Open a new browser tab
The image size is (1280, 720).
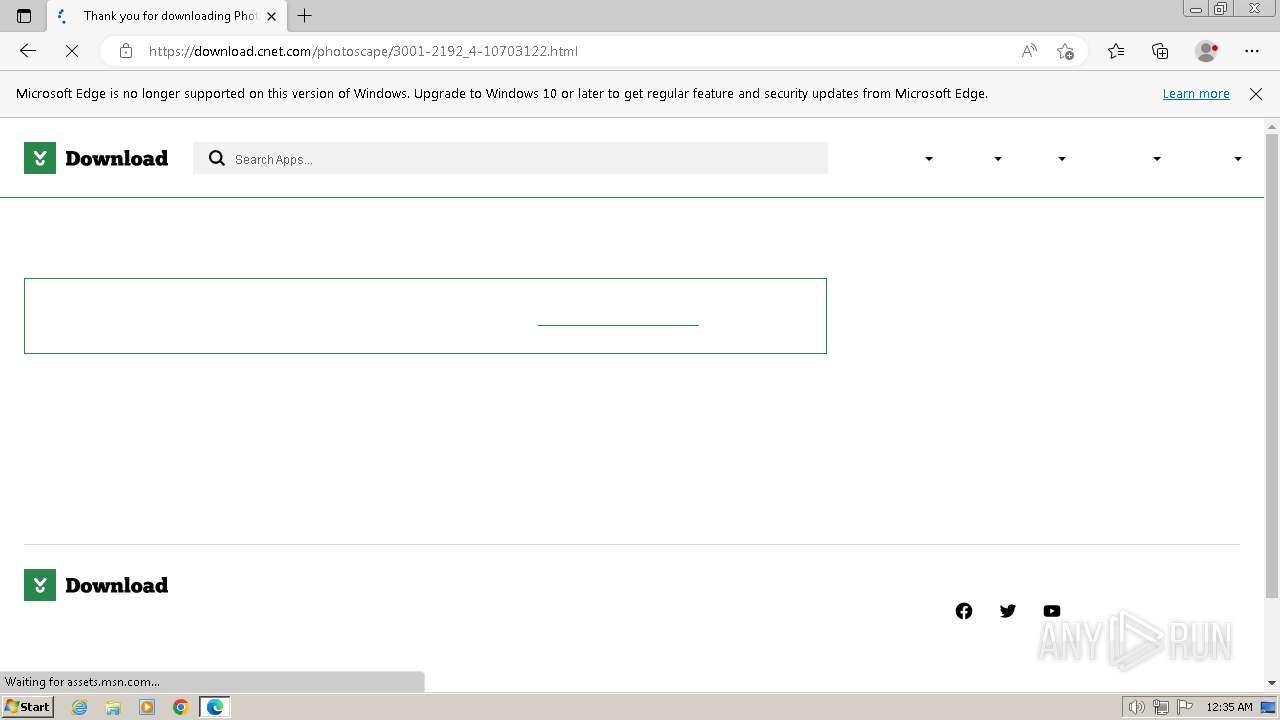(305, 16)
